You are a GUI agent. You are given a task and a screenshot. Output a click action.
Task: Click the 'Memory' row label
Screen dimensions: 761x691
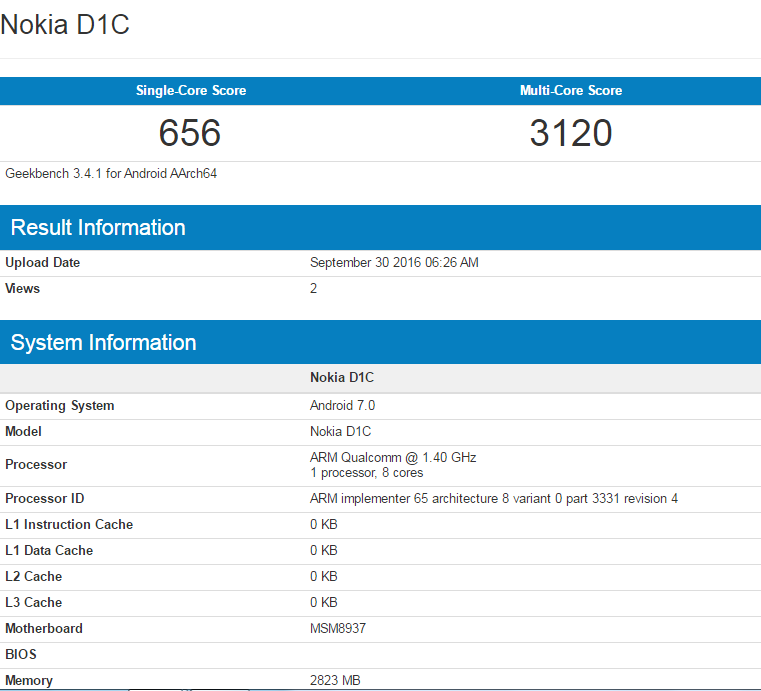[x=29, y=680]
